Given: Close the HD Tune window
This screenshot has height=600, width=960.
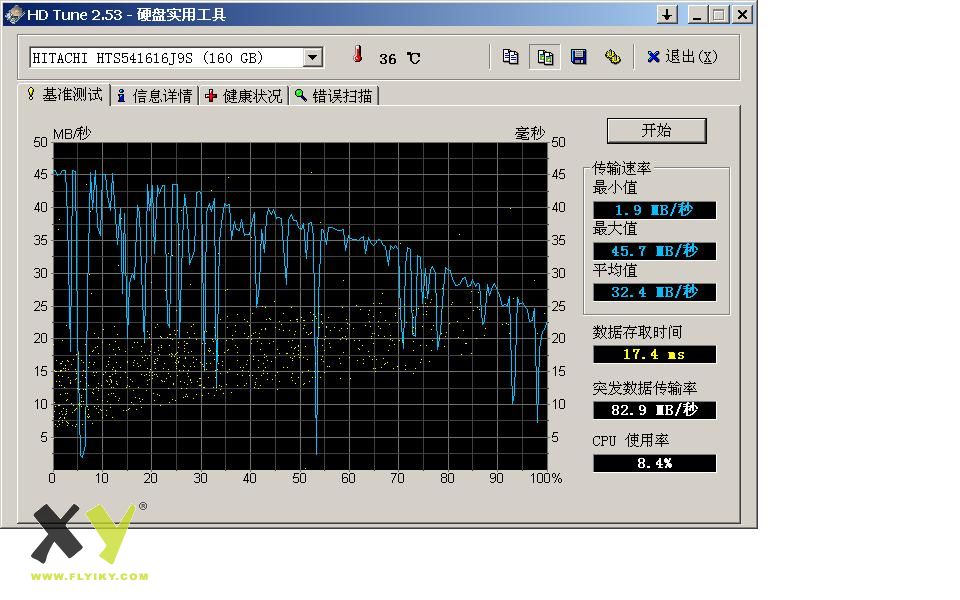Looking at the screenshot, I should point(742,14).
